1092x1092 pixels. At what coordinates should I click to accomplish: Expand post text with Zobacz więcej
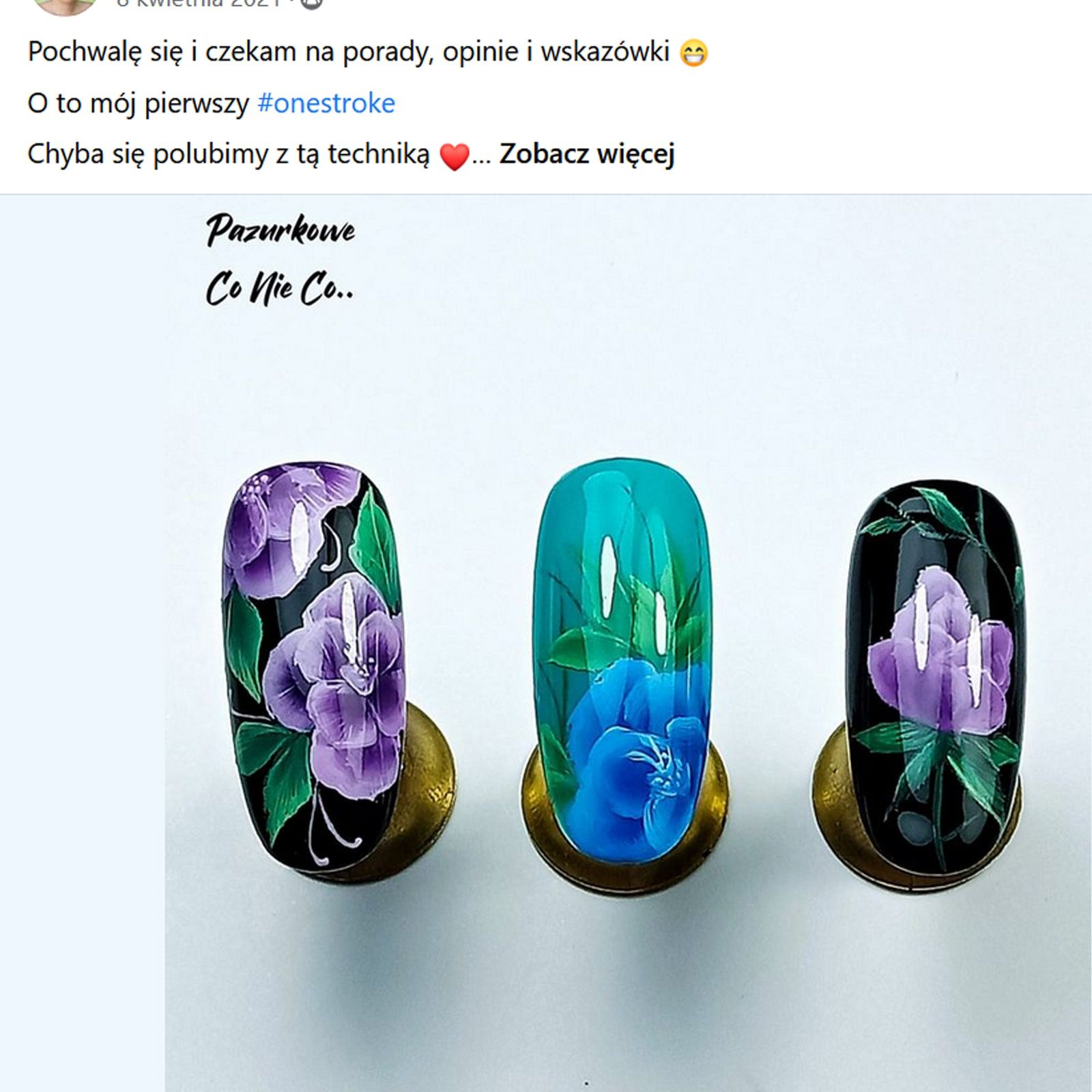(x=587, y=154)
